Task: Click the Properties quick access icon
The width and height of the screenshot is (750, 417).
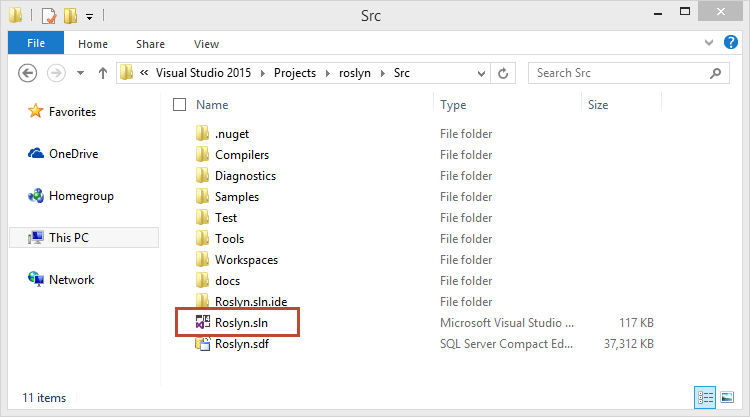Action: [x=49, y=16]
